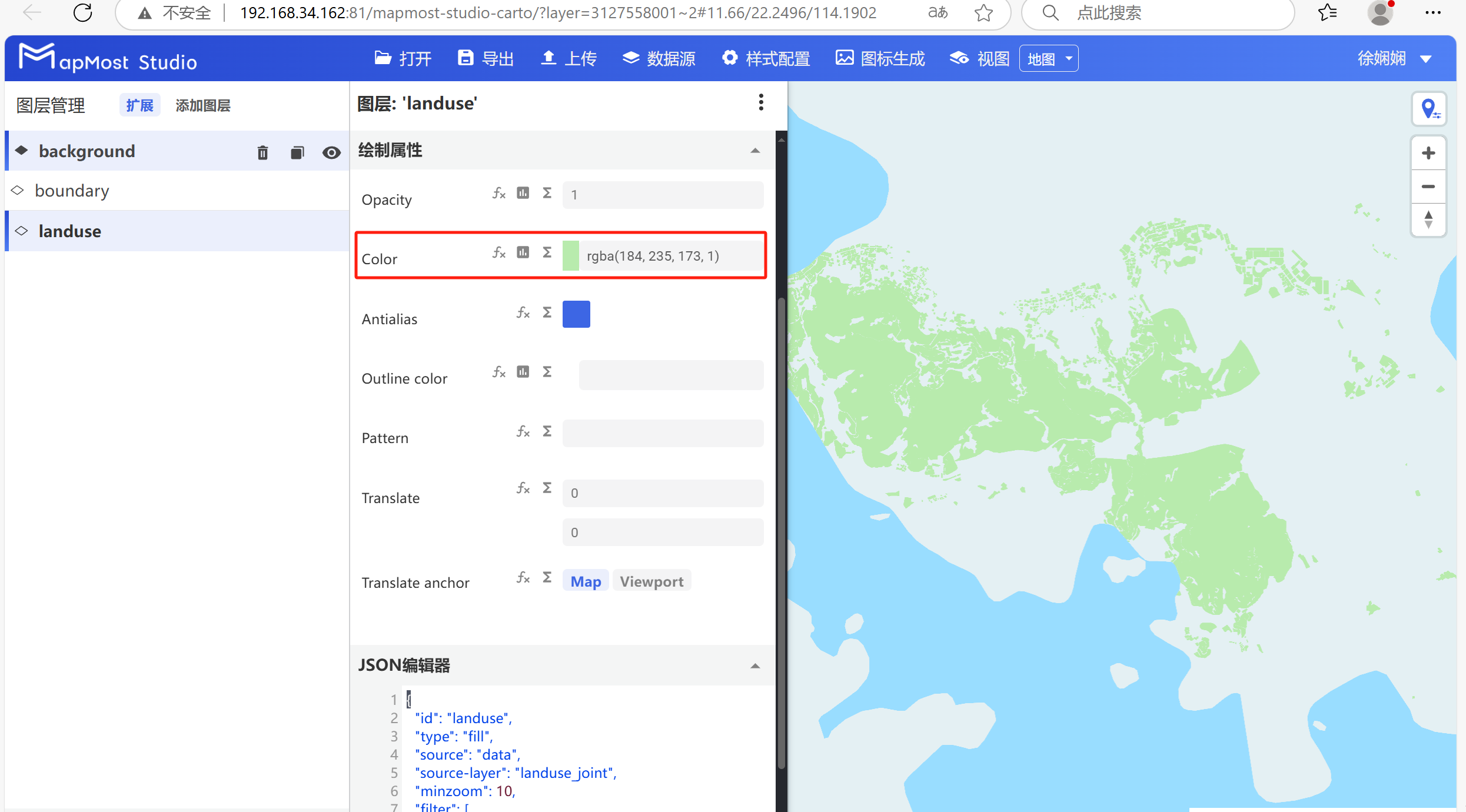The image size is (1466, 812).
Task: Click the 添加图层 button
Action: [202, 105]
